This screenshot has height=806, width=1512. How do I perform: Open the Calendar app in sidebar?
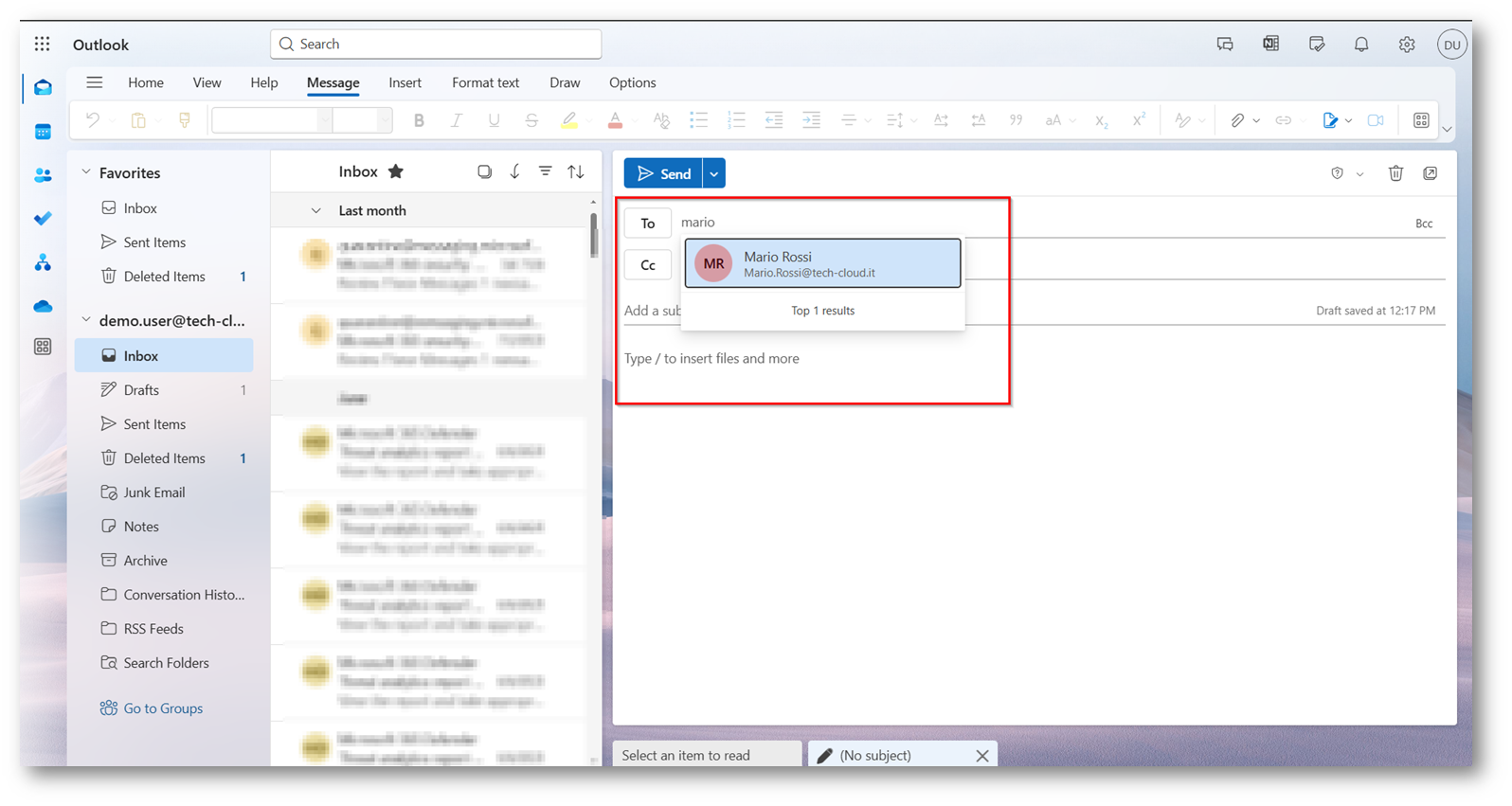[x=43, y=132]
